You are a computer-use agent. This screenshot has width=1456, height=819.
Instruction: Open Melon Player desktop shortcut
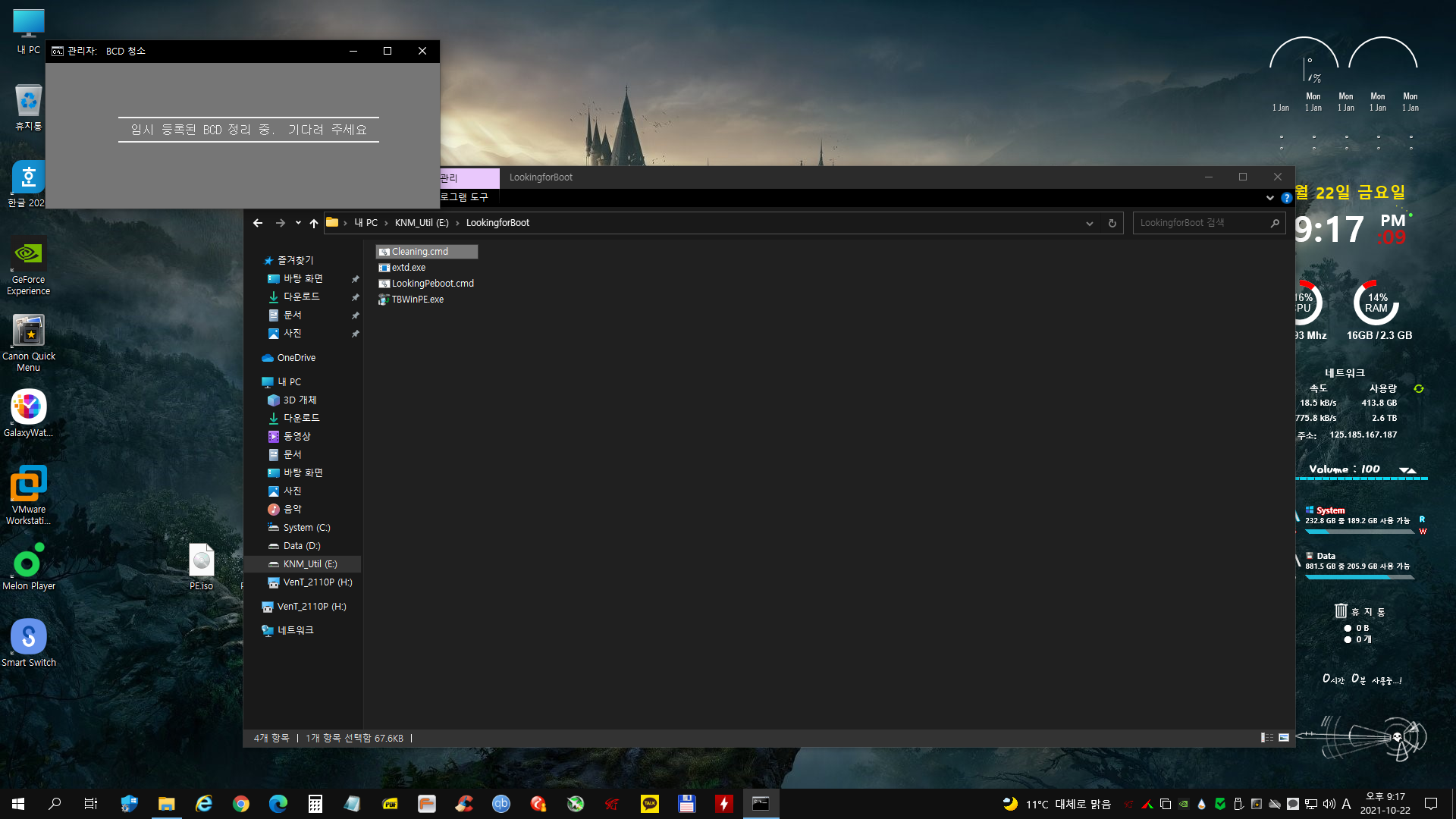29,567
